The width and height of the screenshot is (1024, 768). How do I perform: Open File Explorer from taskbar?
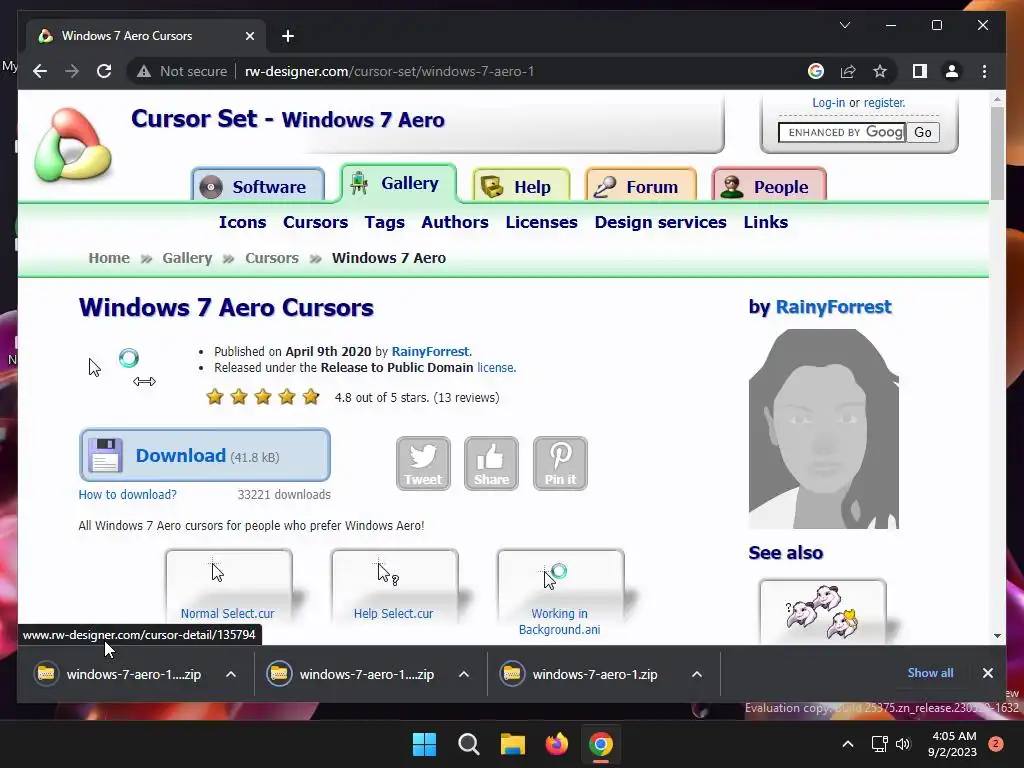pyautogui.click(x=513, y=744)
